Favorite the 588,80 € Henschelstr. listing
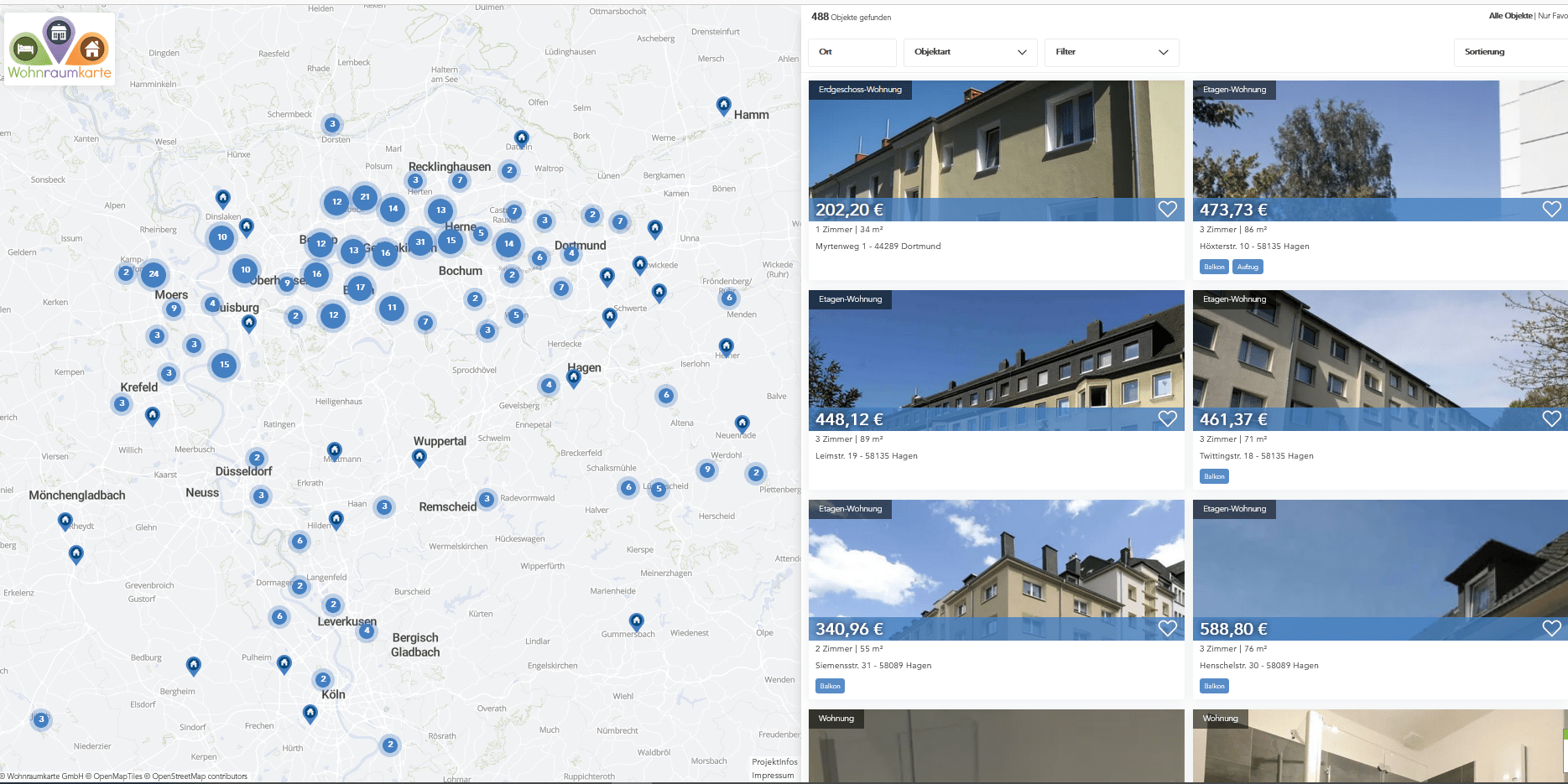 pos(1551,628)
